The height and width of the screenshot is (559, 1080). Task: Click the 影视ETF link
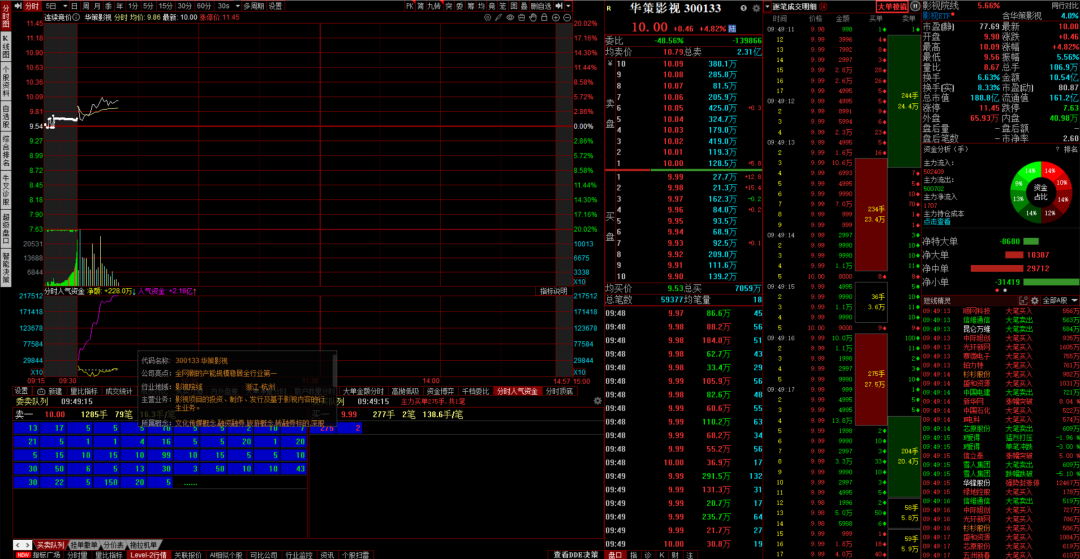point(937,15)
